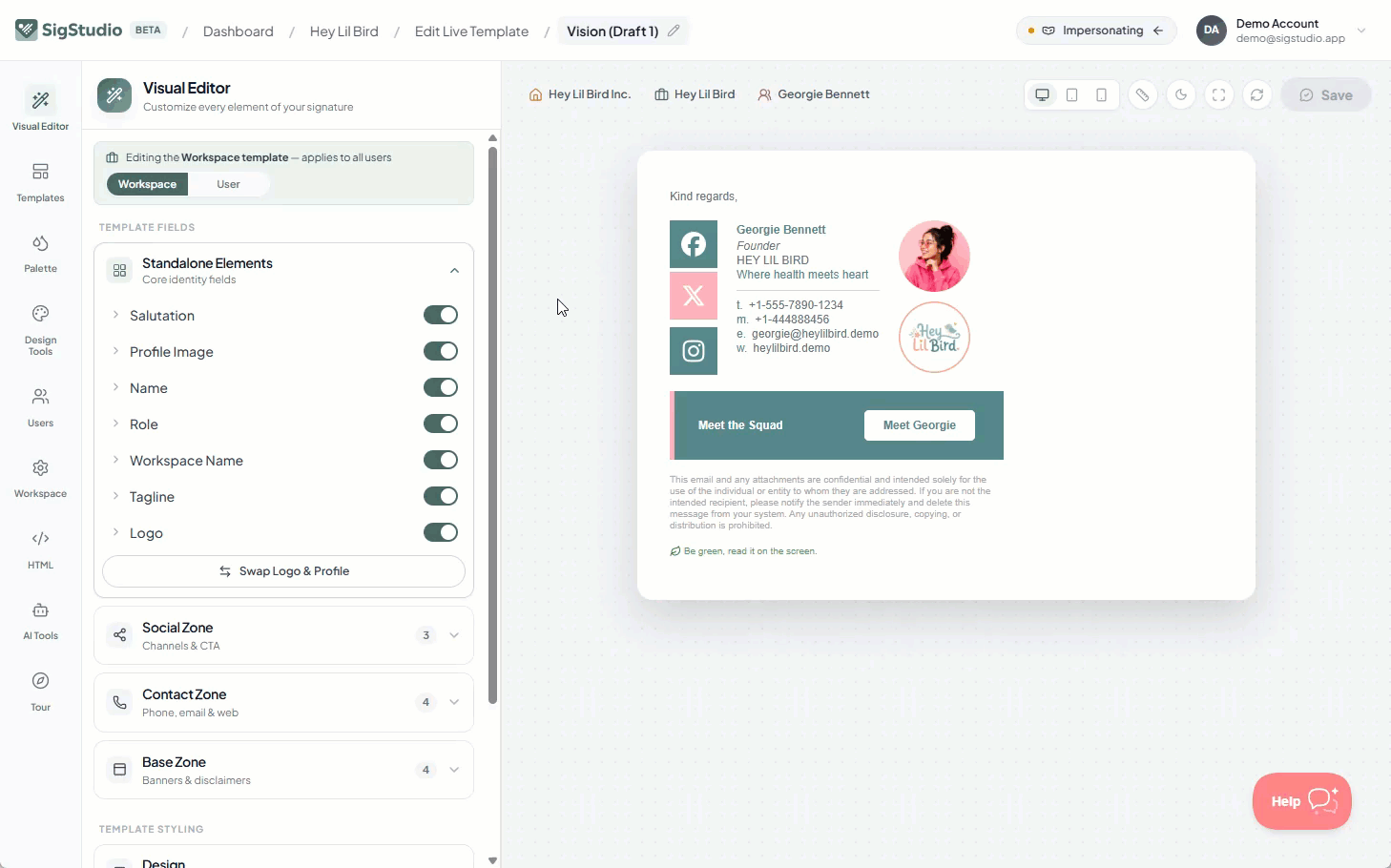Switch to tablet preview mode
The image size is (1391, 868).
(x=1072, y=94)
